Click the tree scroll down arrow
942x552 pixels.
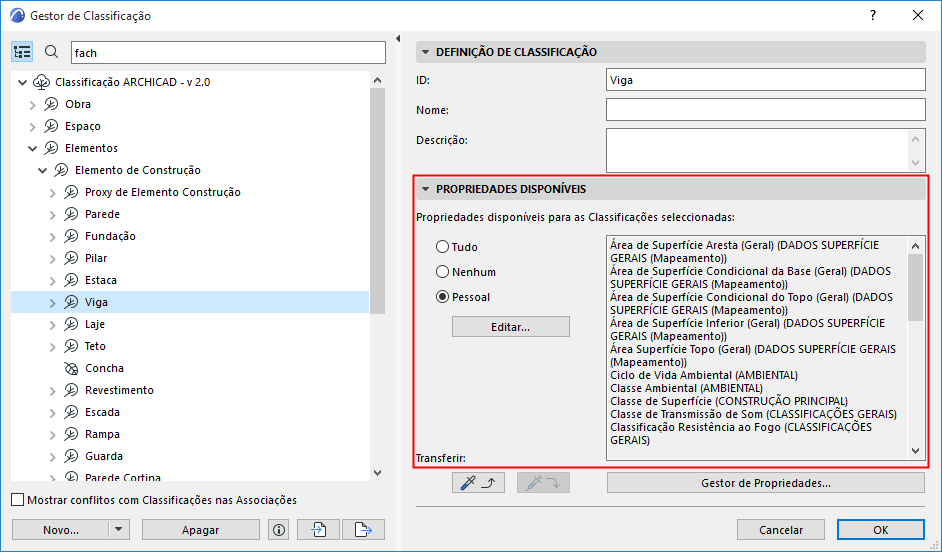point(377,473)
